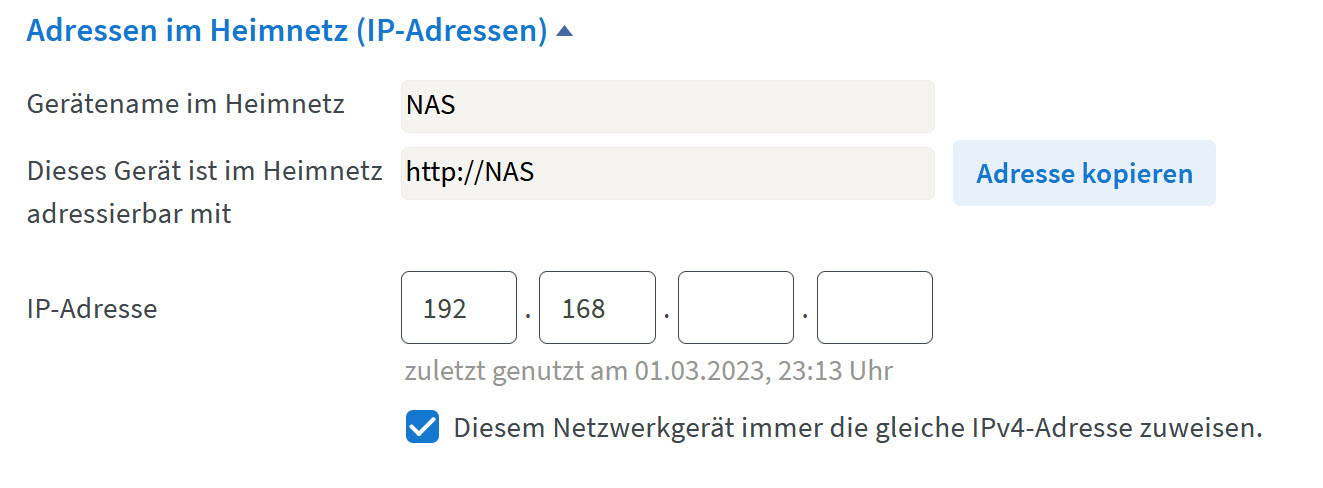Click the zuletzt genutzt am date note
This screenshot has height=488, width=1323.
tap(648, 371)
